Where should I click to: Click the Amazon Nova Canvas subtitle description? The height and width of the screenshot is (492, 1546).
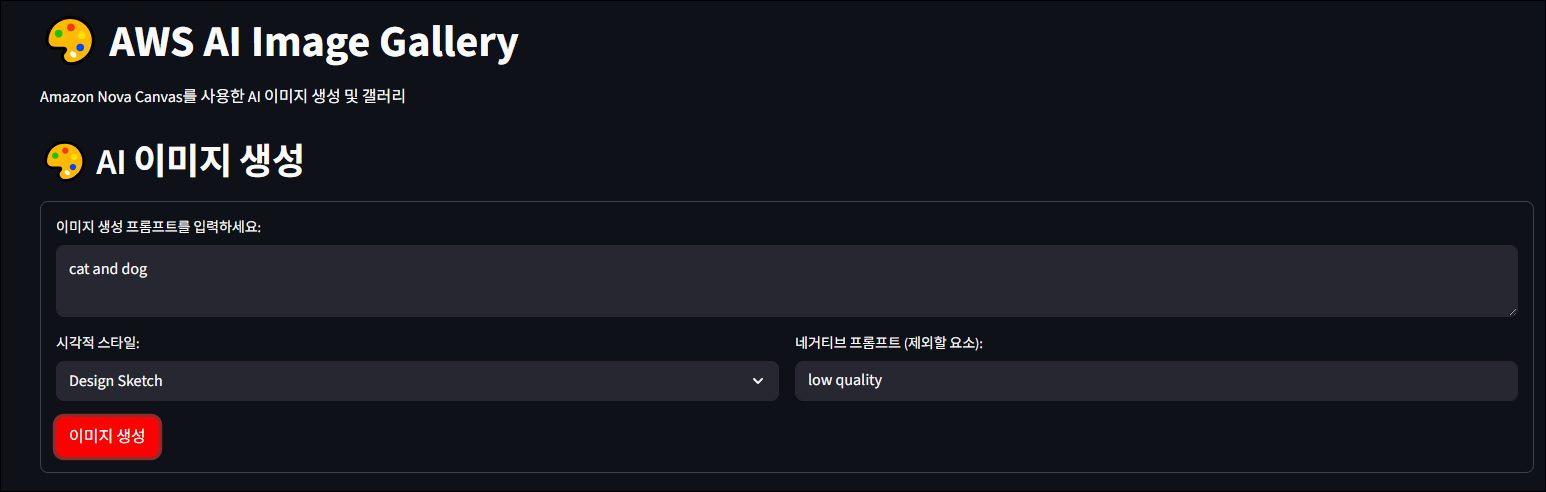point(222,97)
